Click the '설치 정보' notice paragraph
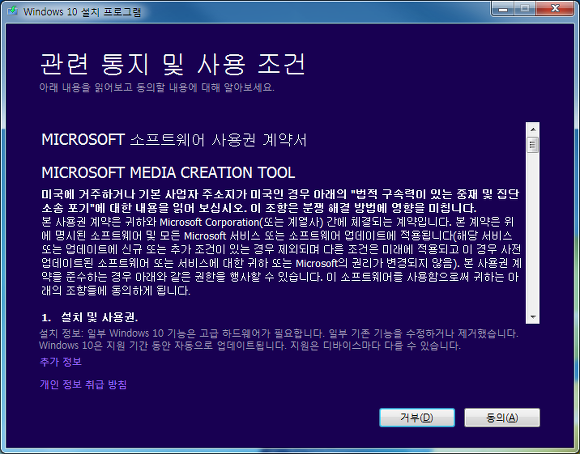Image resolution: width=580 pixels, height=454 pixels. click(x=279, y=339)
